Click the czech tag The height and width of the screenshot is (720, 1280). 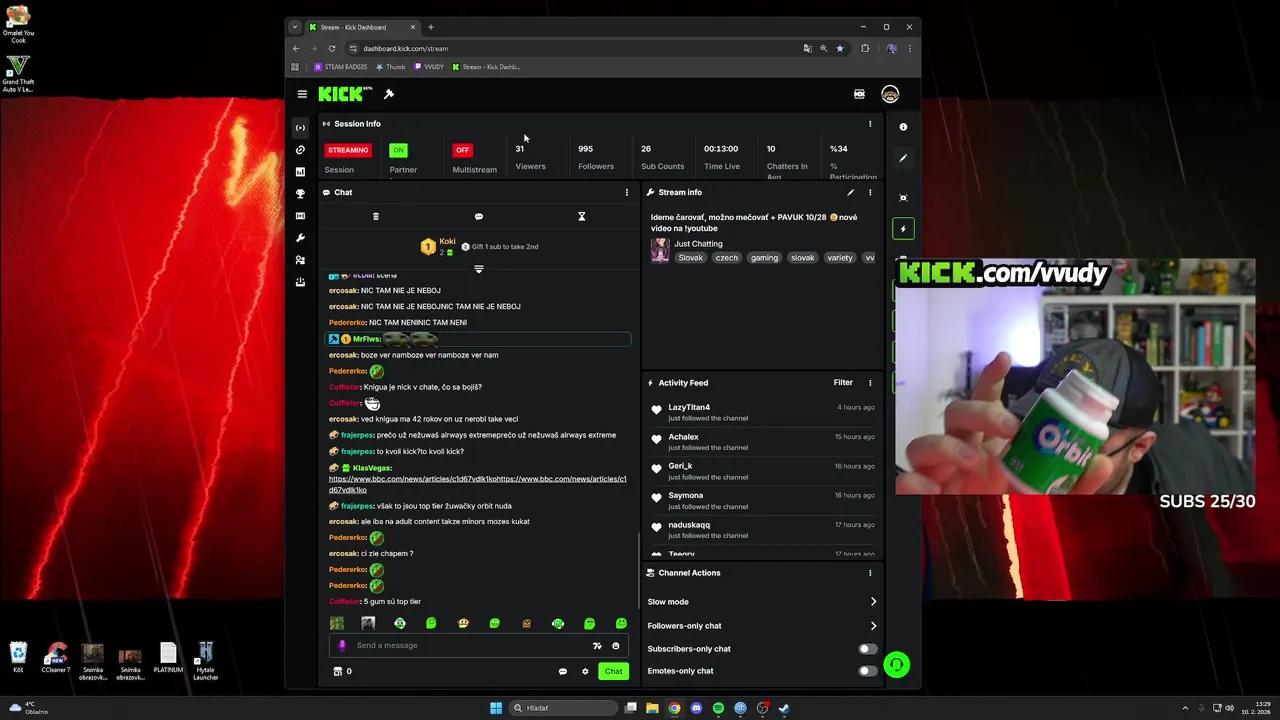(726, 258)
